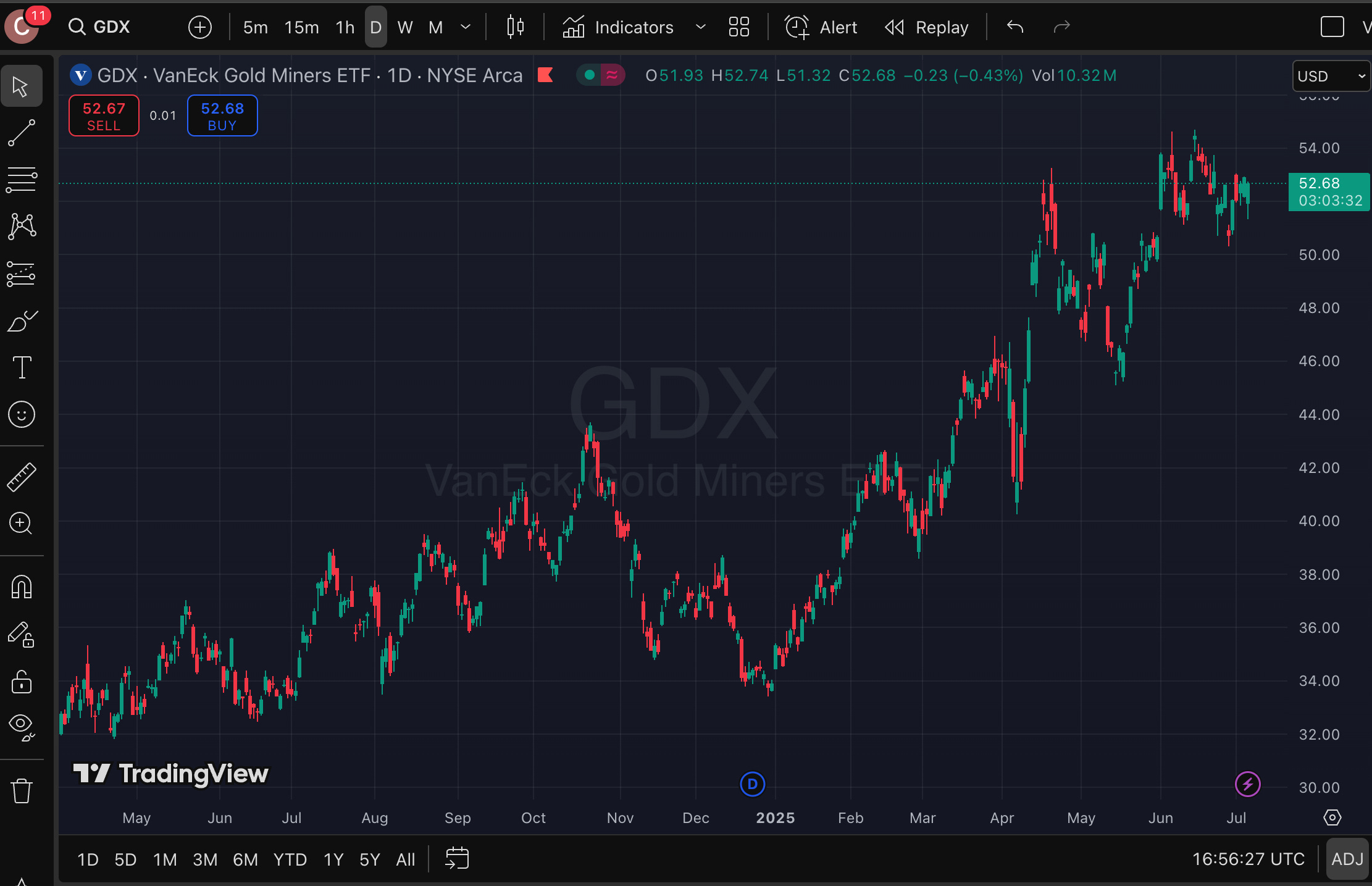Open the Fibonacci retracement tool
This screenshot has width=1372, height=886.
[22, 180]
